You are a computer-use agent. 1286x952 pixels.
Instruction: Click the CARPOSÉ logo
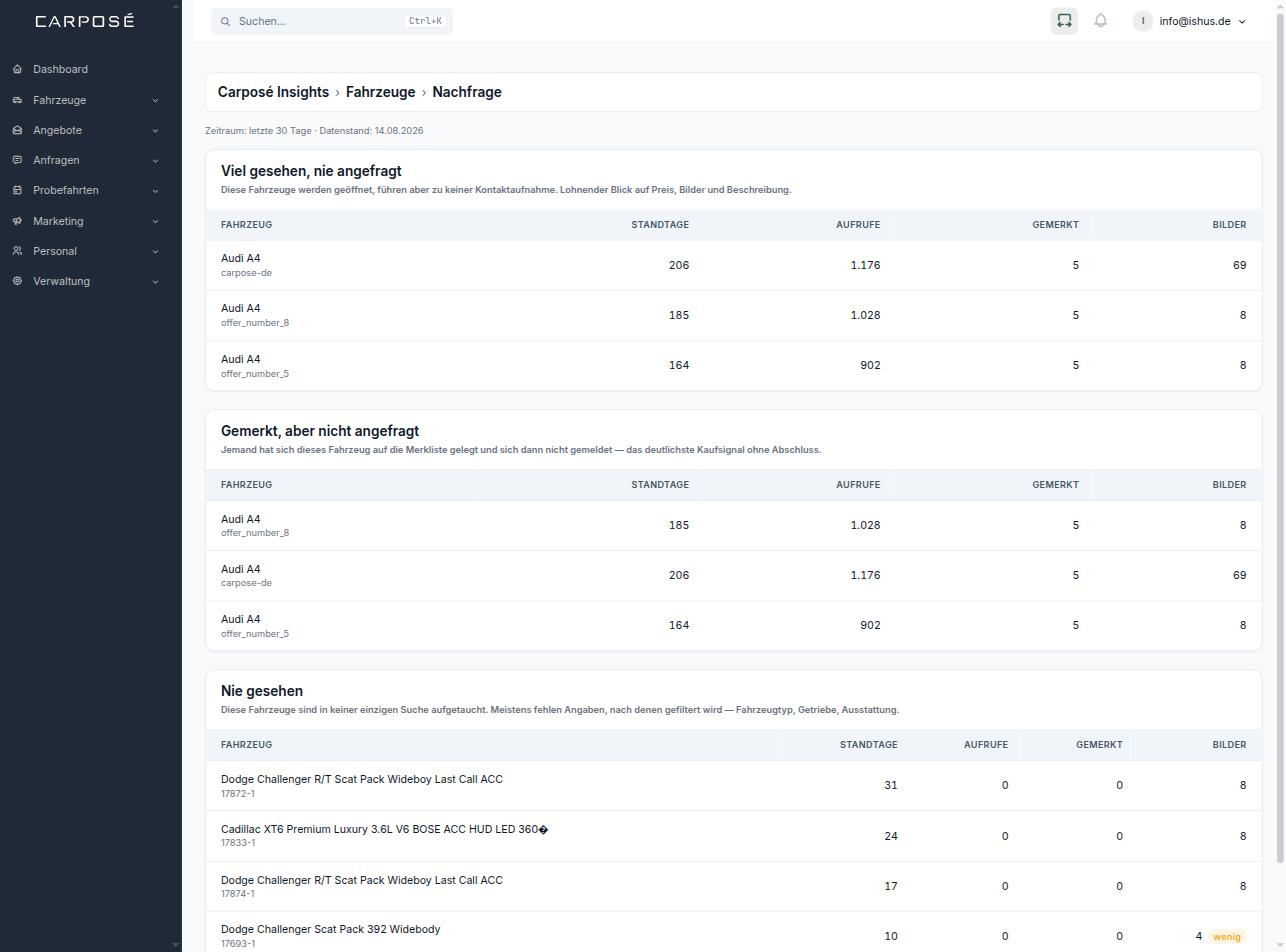[85, 21]
